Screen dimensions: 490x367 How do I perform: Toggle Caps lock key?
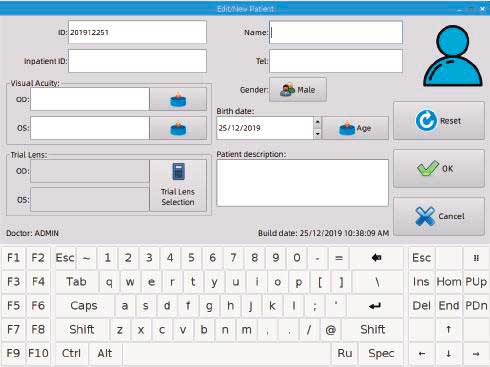[84, 306]
